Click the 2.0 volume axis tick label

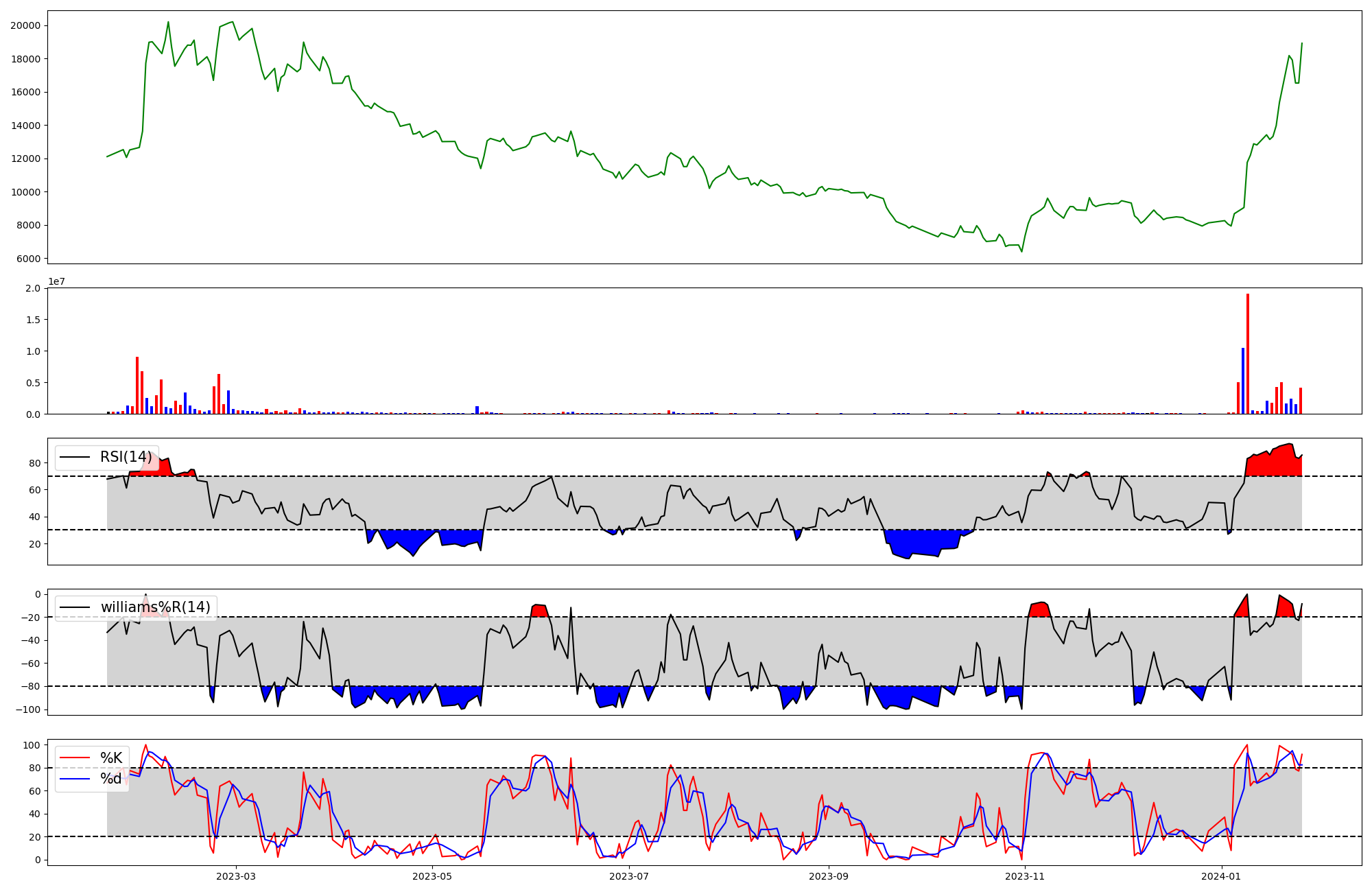[33, 288]
